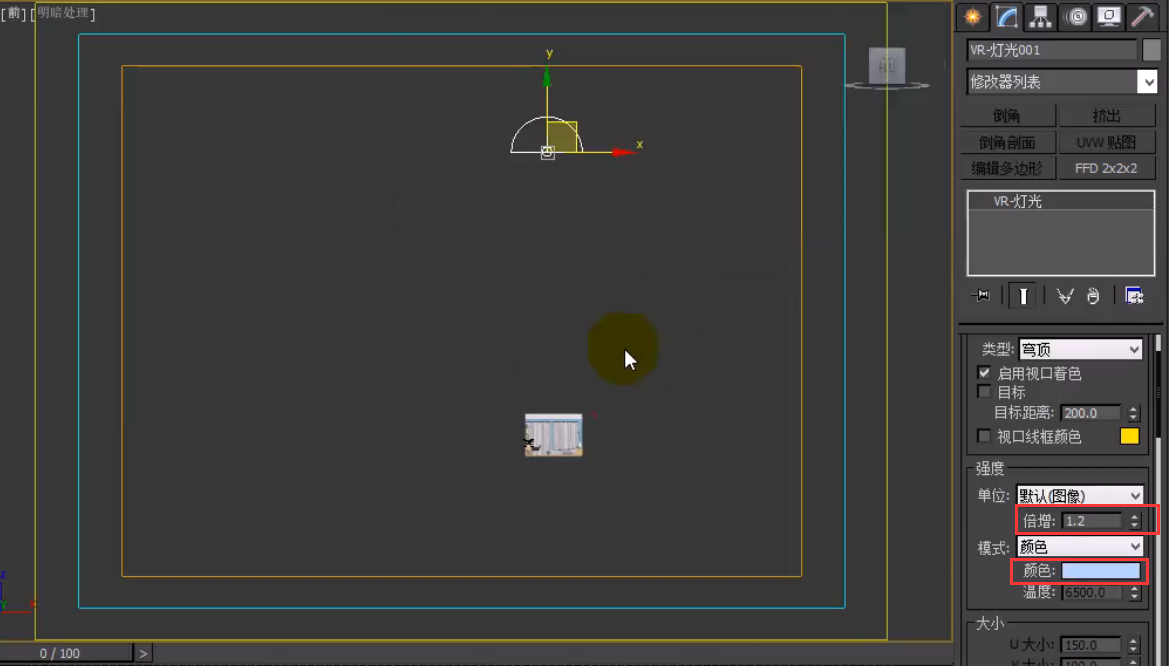Open the light blue 颜色 swatch
This screenshot has width=1169, height=666.
pos(1100,571)
